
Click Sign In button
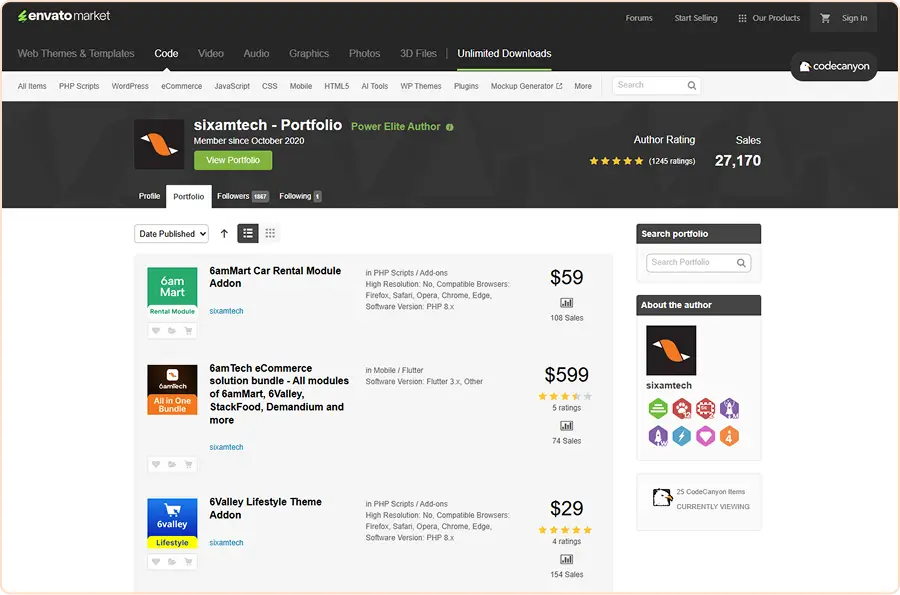854,18
